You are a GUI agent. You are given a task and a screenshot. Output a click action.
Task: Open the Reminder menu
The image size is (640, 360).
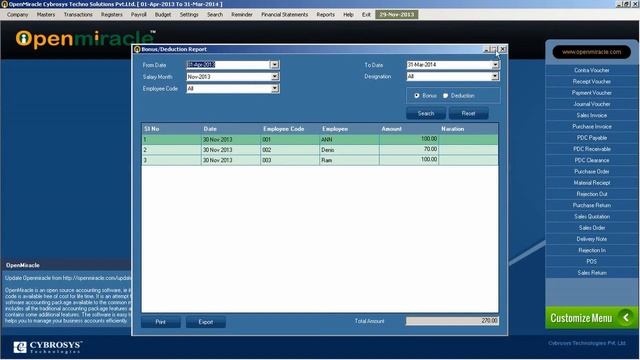pos(242,14)
